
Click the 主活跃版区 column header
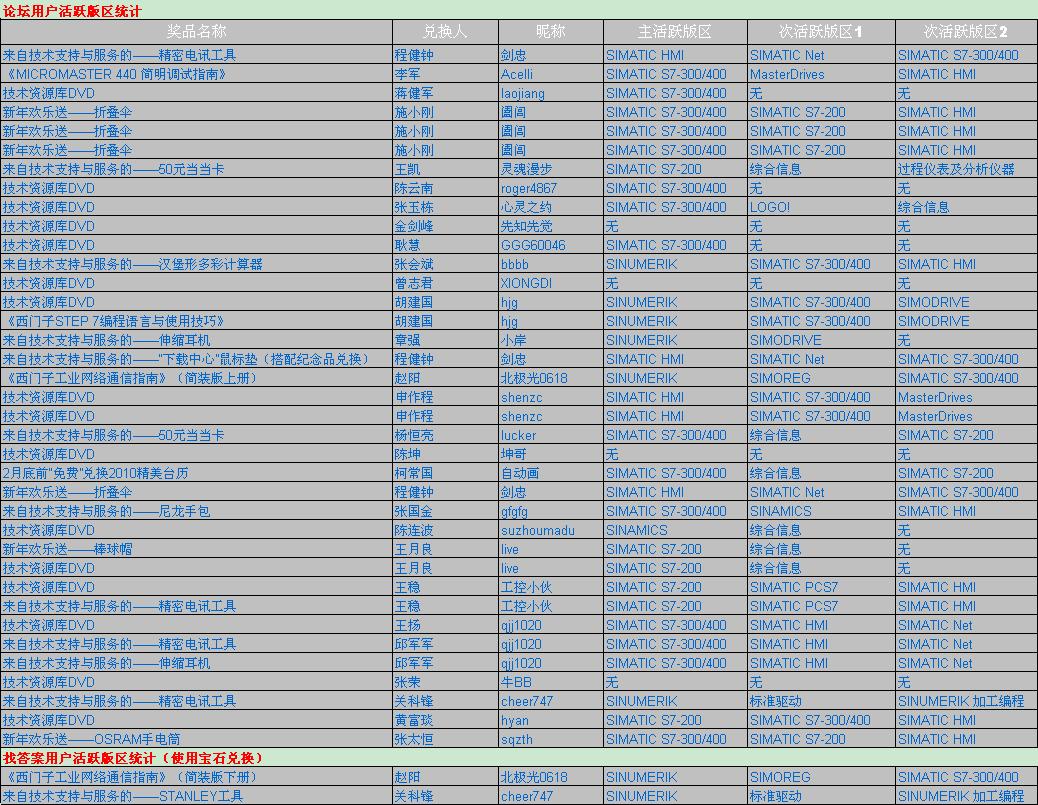675,31
